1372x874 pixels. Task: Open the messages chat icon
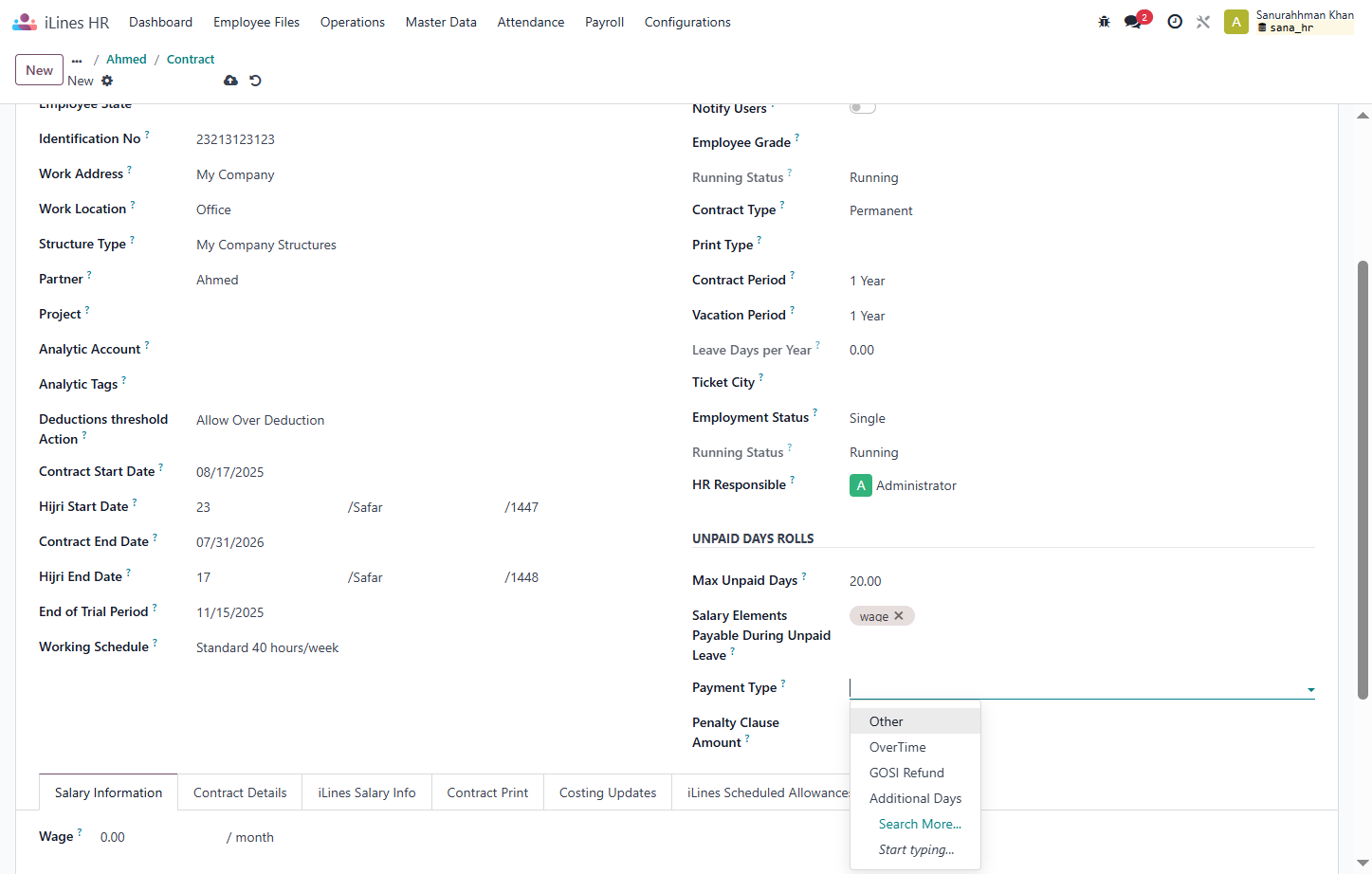(x=1133, y=22)
